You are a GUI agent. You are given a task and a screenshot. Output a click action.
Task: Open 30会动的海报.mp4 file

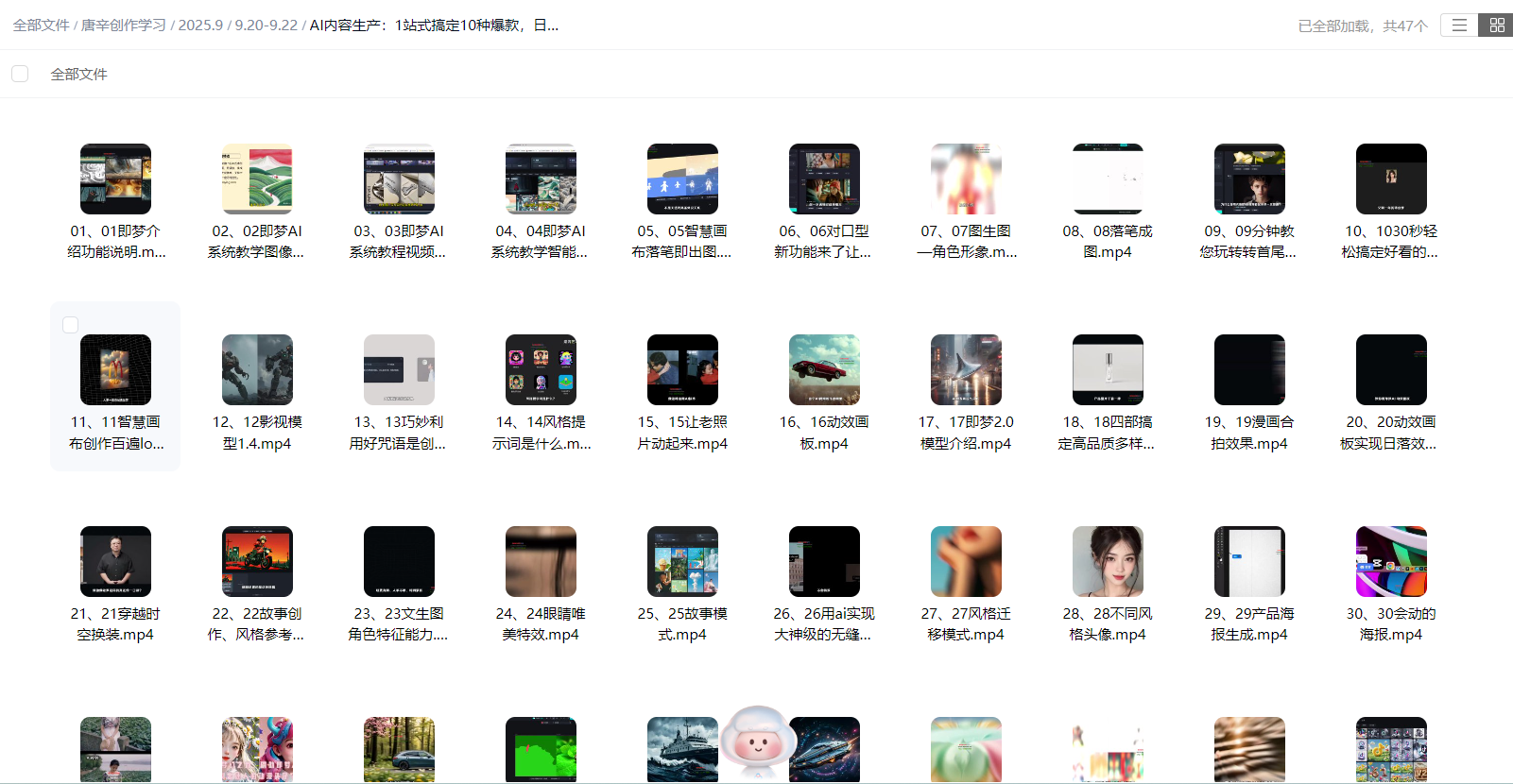point(1391,561)
